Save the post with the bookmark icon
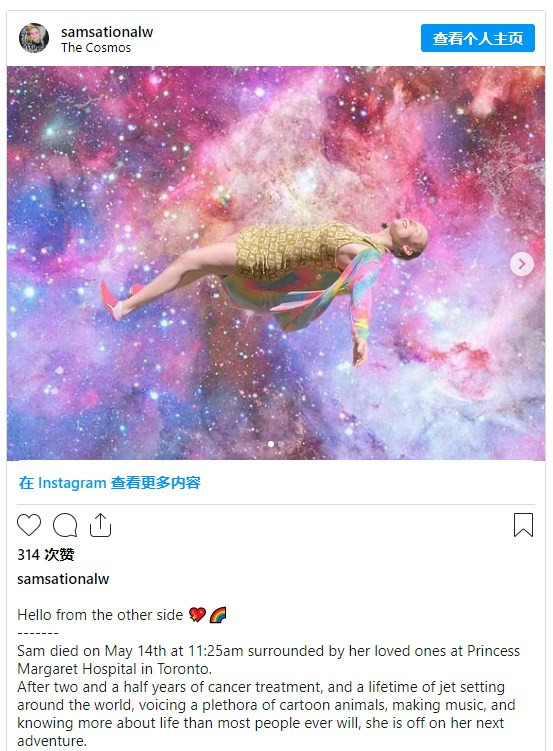Viewport: 553px width, 751px height. pos(523,525)
